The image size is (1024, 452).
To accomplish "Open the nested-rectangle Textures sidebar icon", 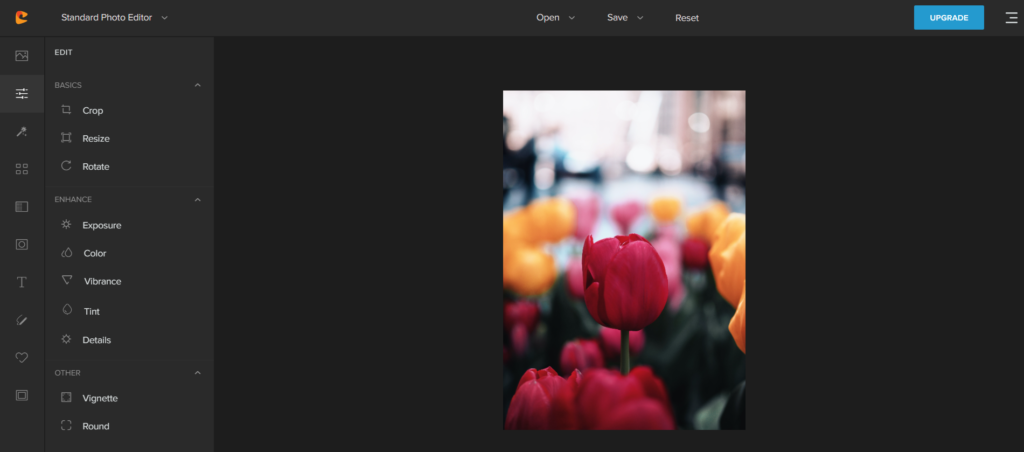I will tap(22, 395).
